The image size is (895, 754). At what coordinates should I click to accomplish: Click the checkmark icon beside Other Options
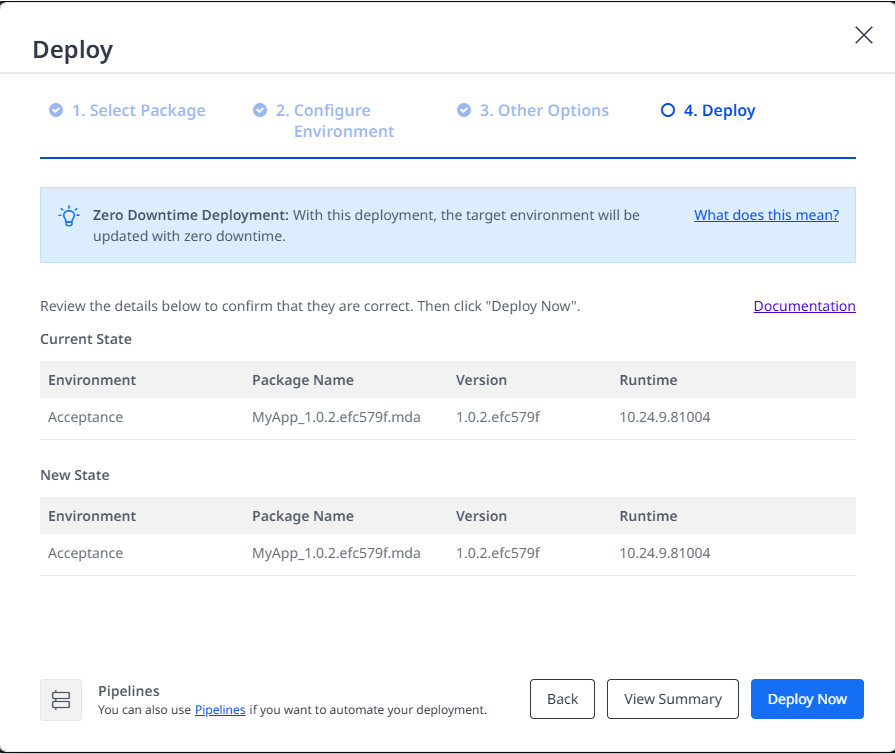tap(464, 110)
